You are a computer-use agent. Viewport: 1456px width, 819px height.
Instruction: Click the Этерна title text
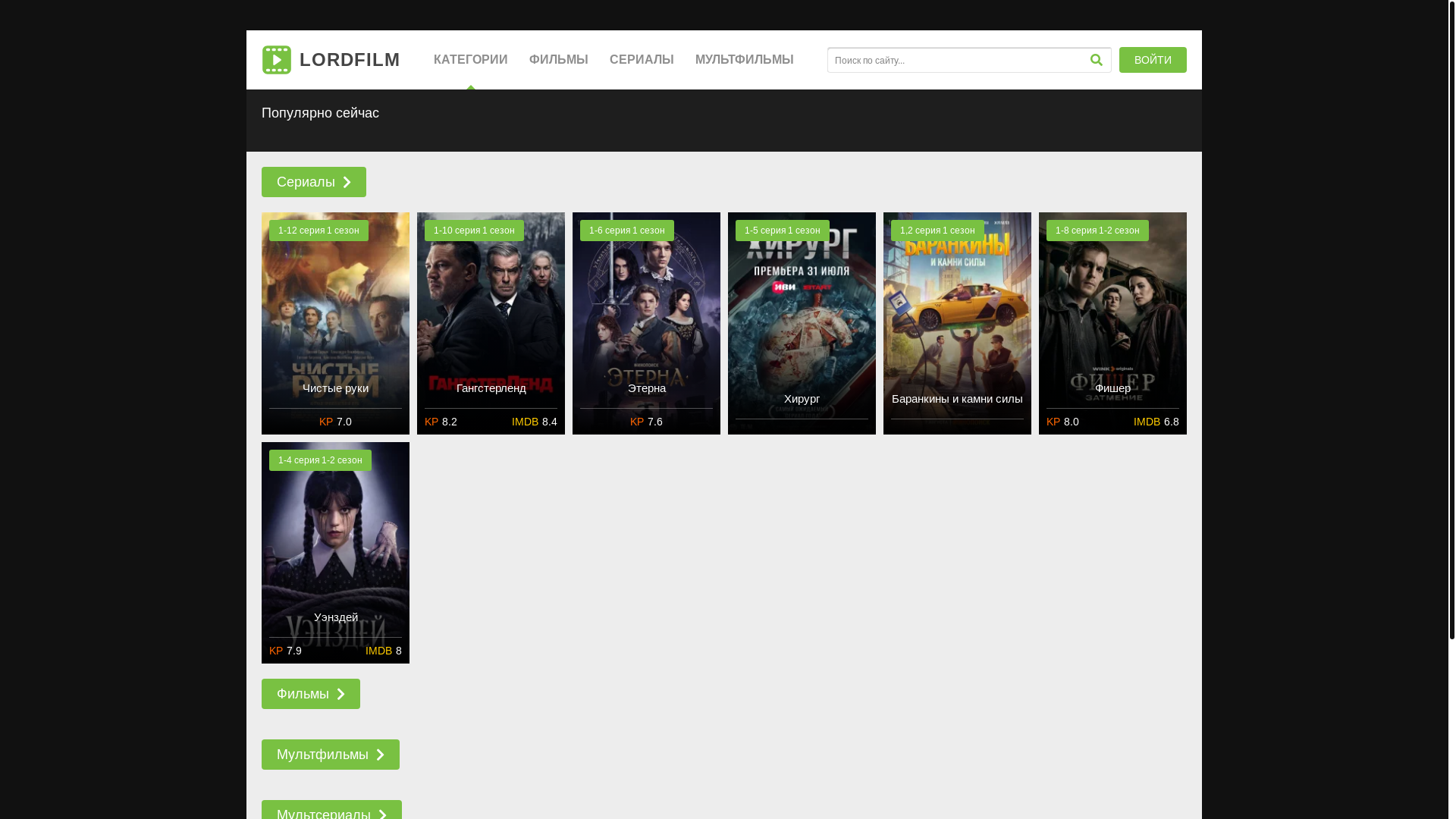point(646,388)
